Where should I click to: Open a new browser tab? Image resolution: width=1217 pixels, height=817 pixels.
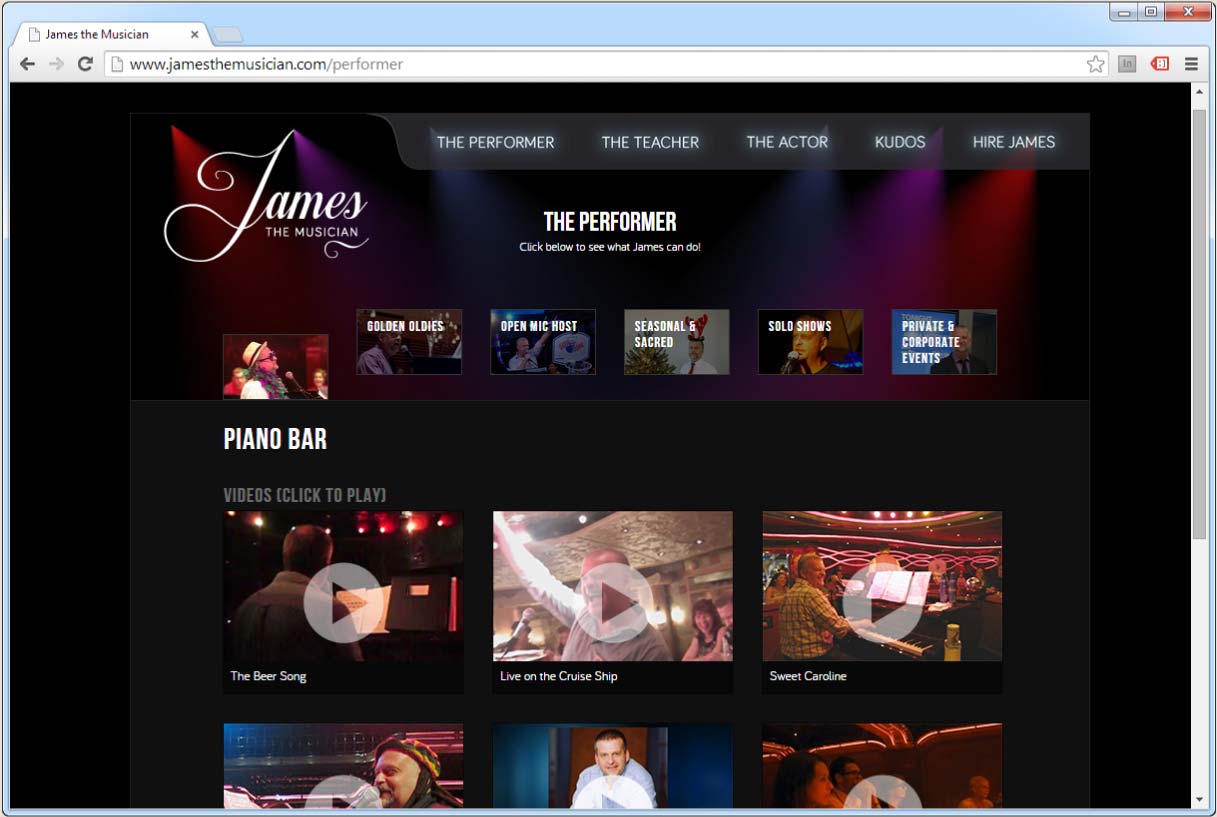(227, 35)
